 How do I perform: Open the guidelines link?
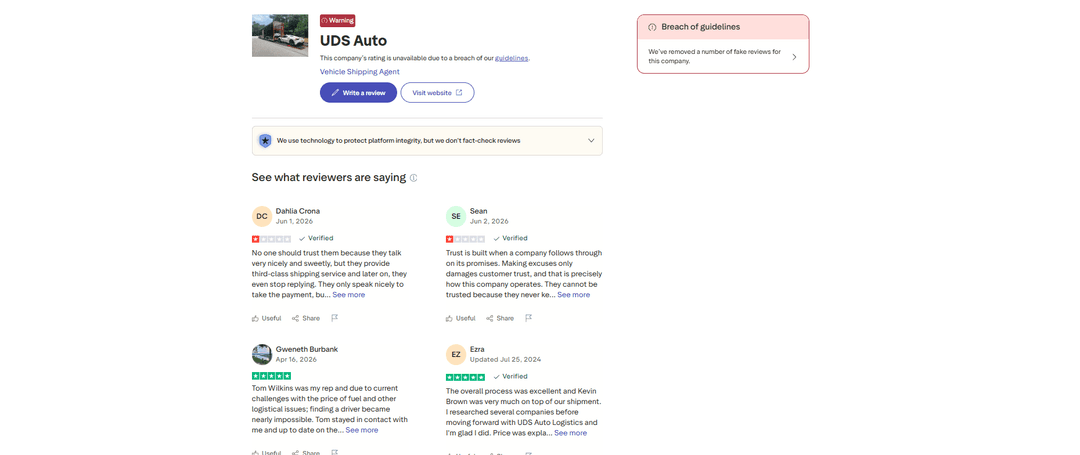pyautogui.click(x=511, y=58)
